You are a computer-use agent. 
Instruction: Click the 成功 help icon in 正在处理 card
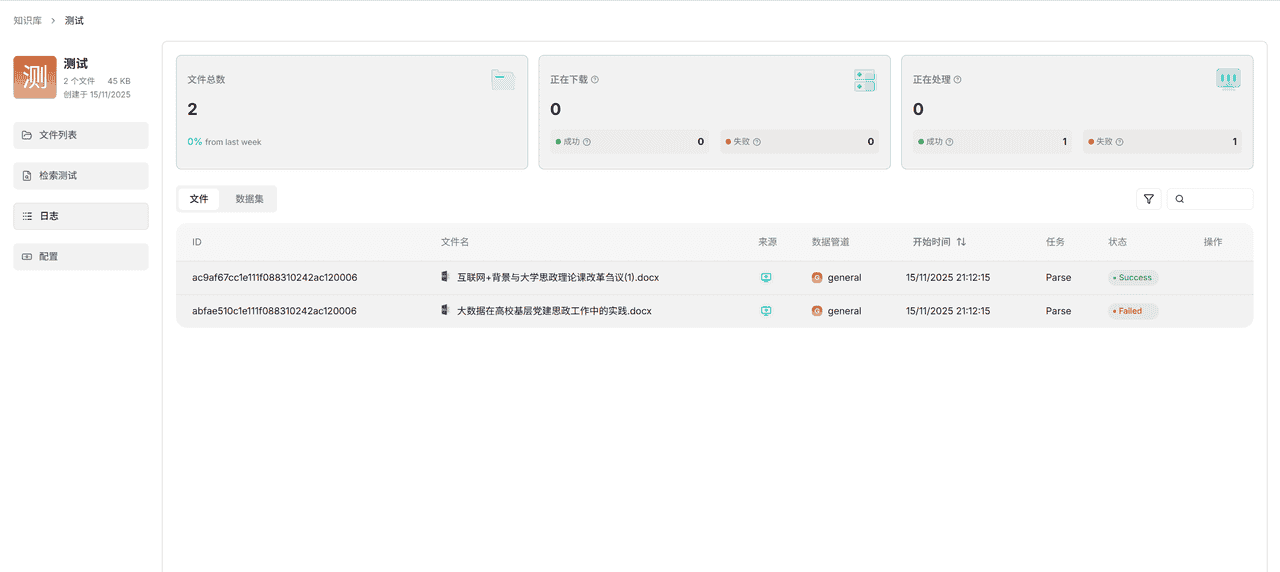[x=949, y=142]
